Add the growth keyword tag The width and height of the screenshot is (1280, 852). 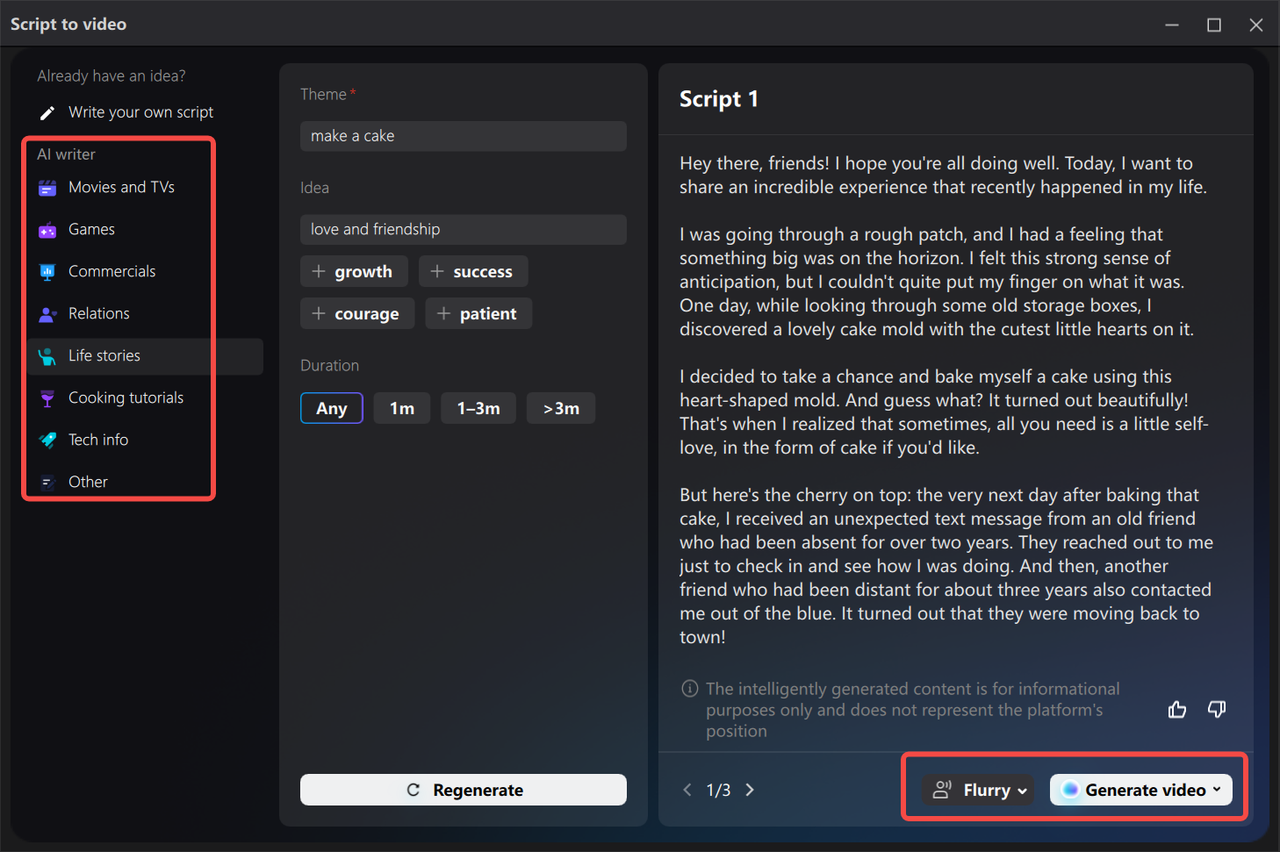click(354, 271)
